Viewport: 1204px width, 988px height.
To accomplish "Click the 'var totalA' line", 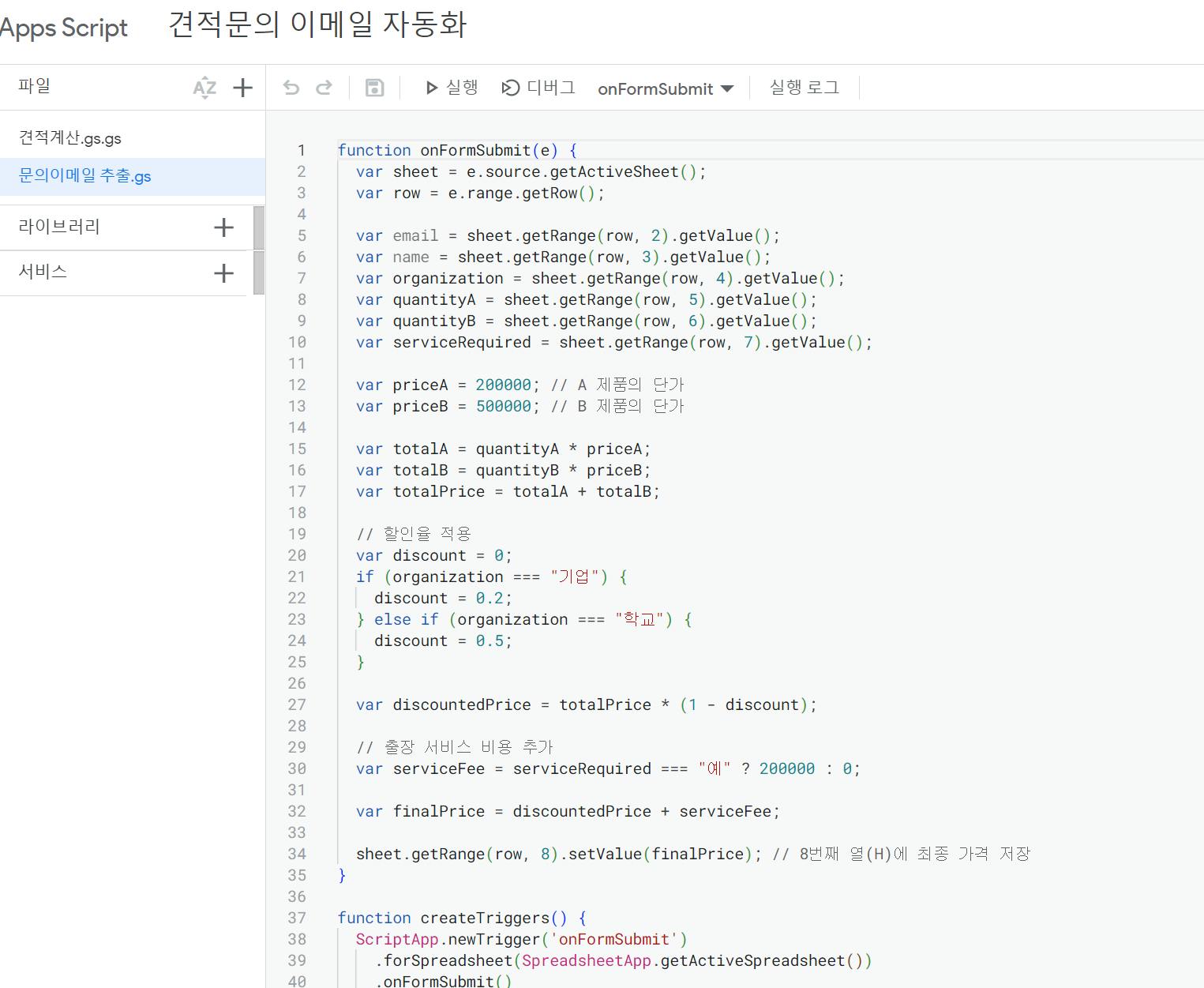I will click(503, 449).
